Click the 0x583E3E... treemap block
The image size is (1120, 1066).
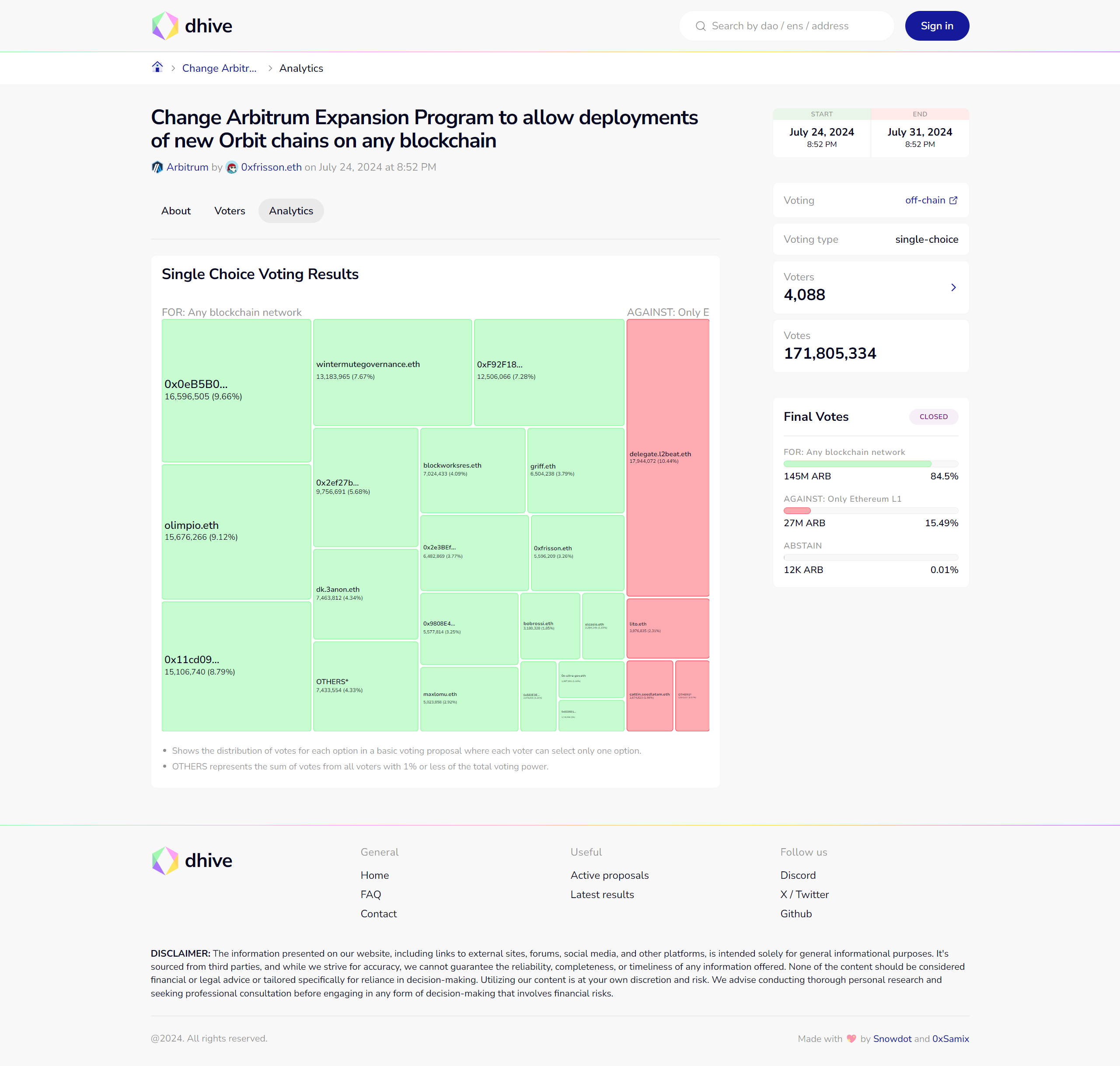[539, 696]
